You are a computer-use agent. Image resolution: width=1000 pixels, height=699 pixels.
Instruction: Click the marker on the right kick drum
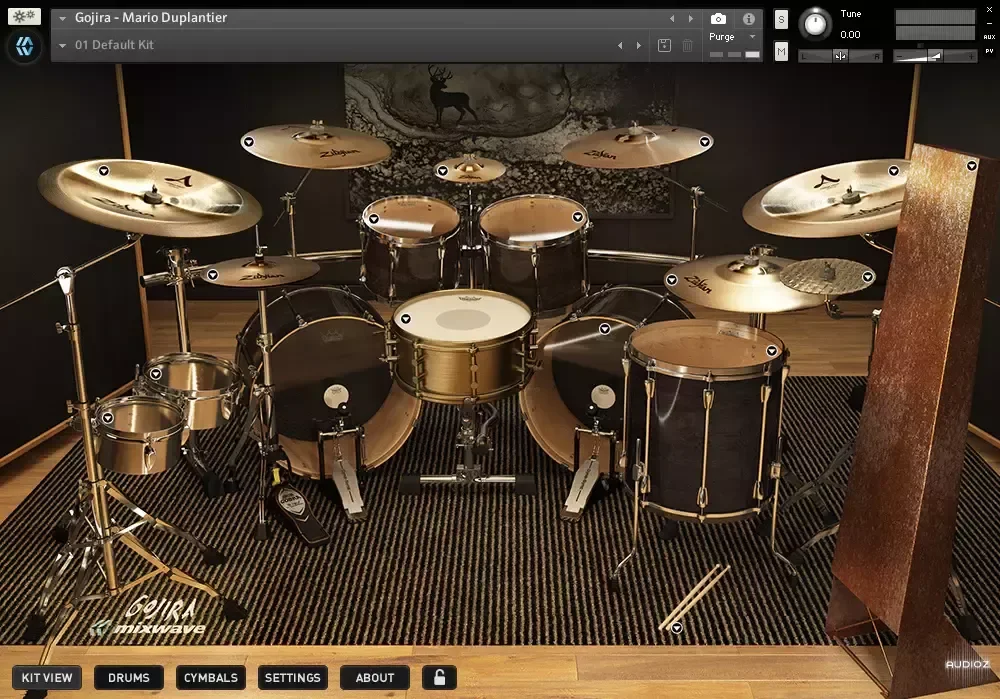[605, 329]
